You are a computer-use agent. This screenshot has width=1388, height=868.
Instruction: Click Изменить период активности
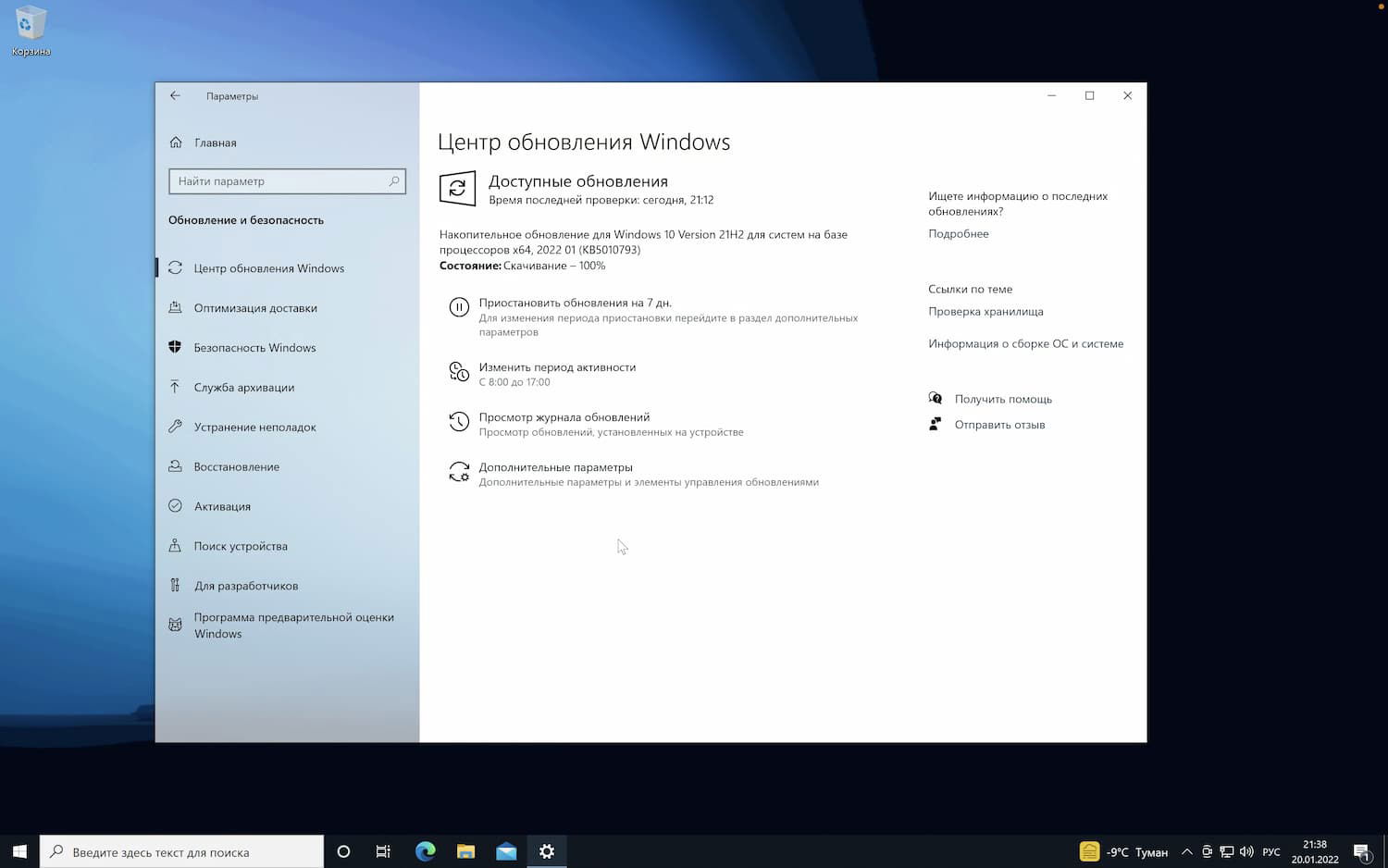tap(557, 367)
